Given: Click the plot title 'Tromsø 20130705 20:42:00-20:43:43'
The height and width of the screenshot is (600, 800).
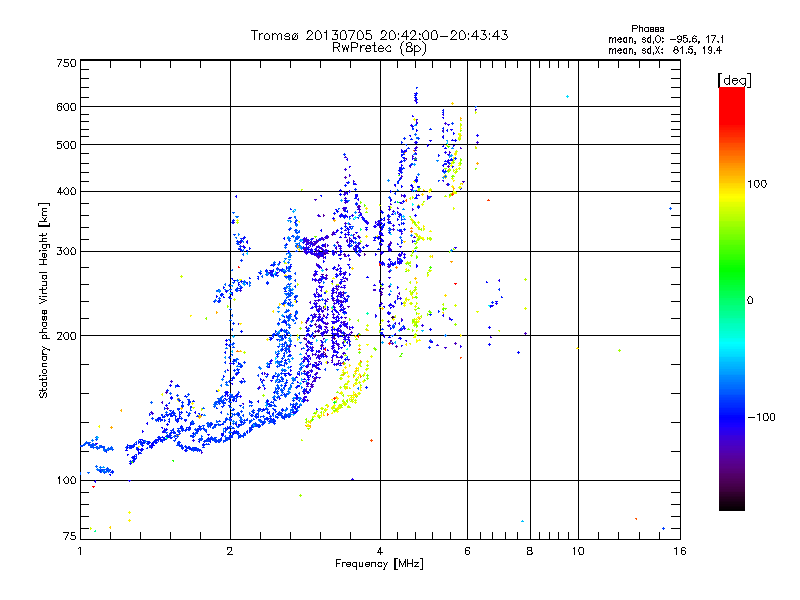Looking at the screenshot, I should [x=379, y=35].
